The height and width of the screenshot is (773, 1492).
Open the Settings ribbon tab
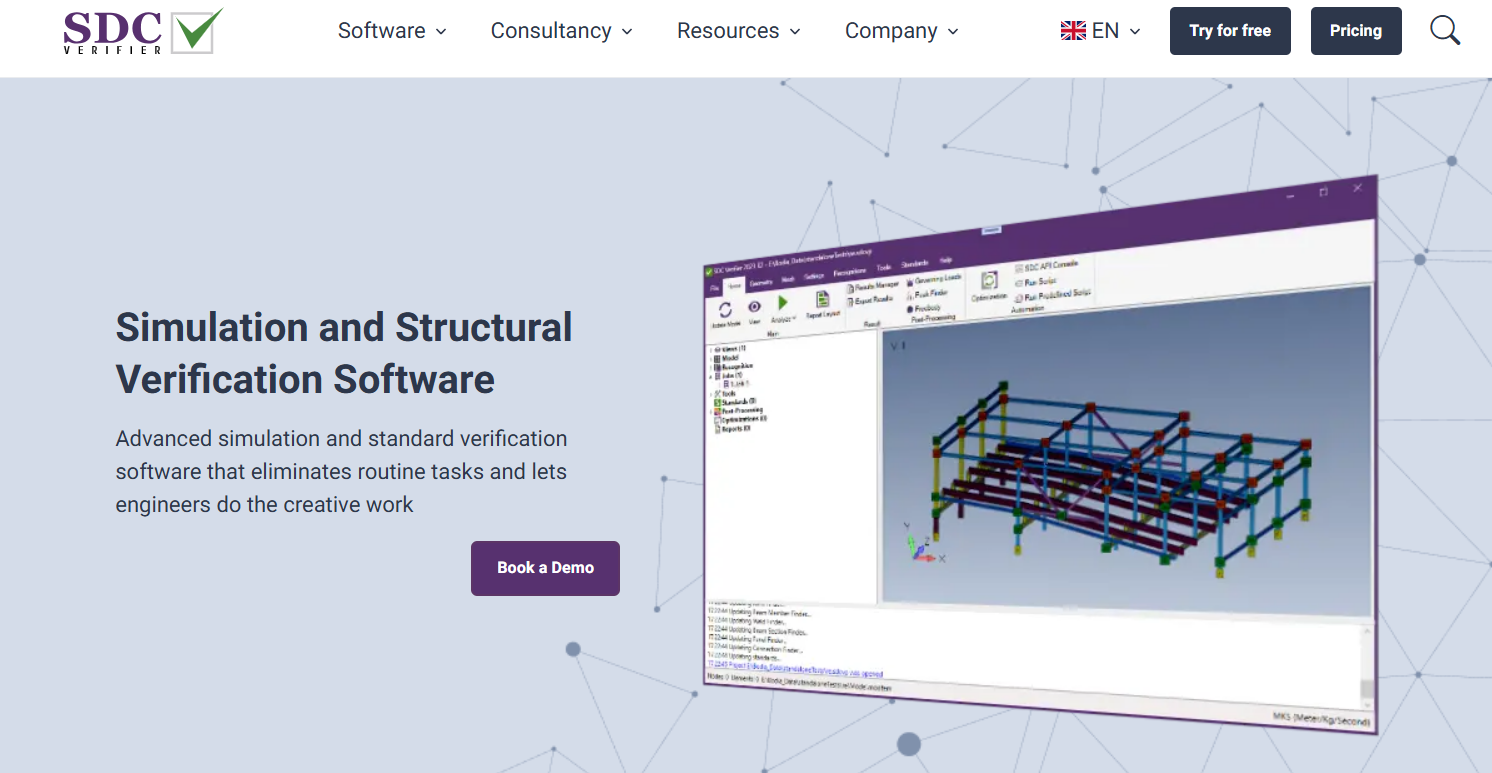(814, 276)
